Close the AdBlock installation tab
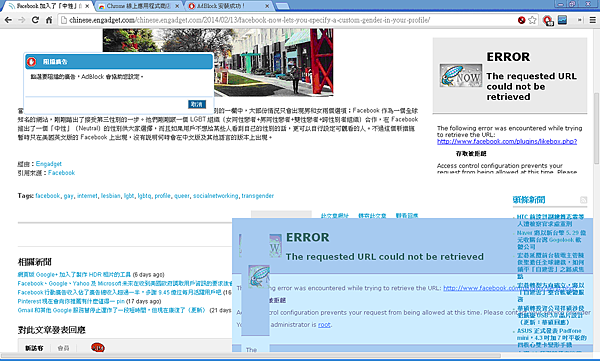 267,6
